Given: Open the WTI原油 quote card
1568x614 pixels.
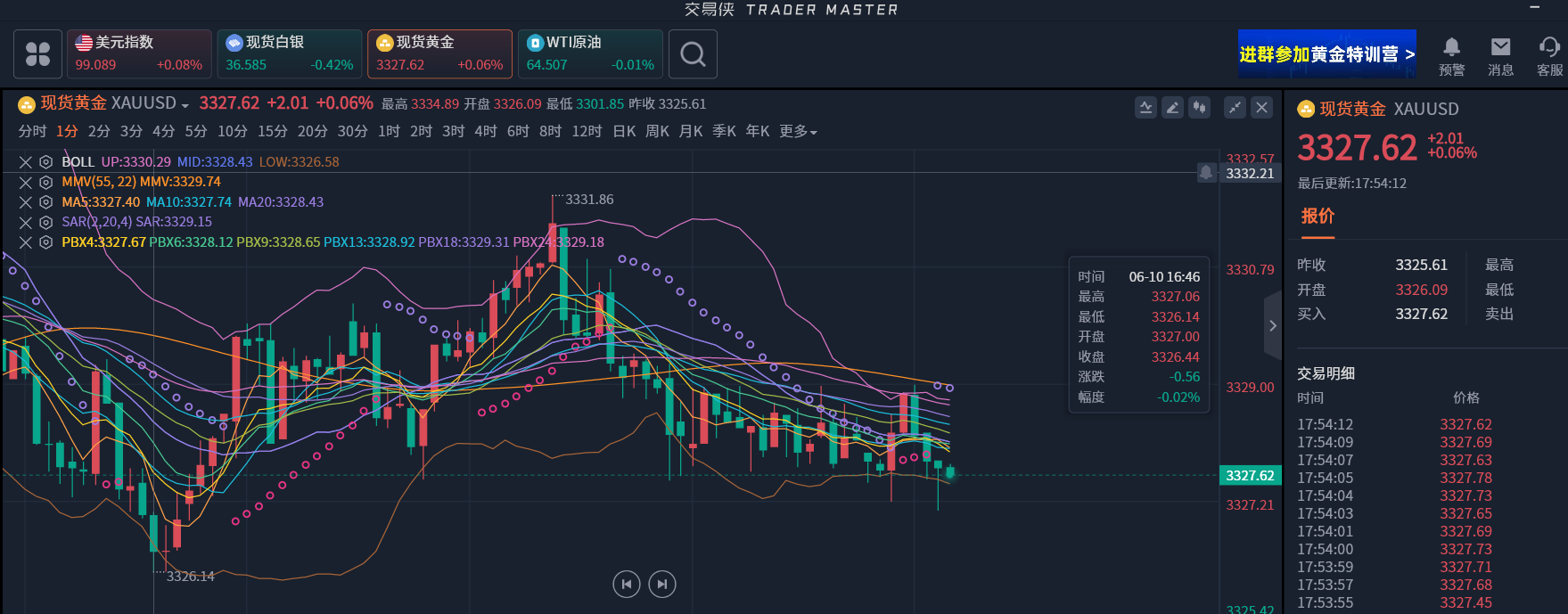Looking at the screenshot, I should click(x=590, y=53).
